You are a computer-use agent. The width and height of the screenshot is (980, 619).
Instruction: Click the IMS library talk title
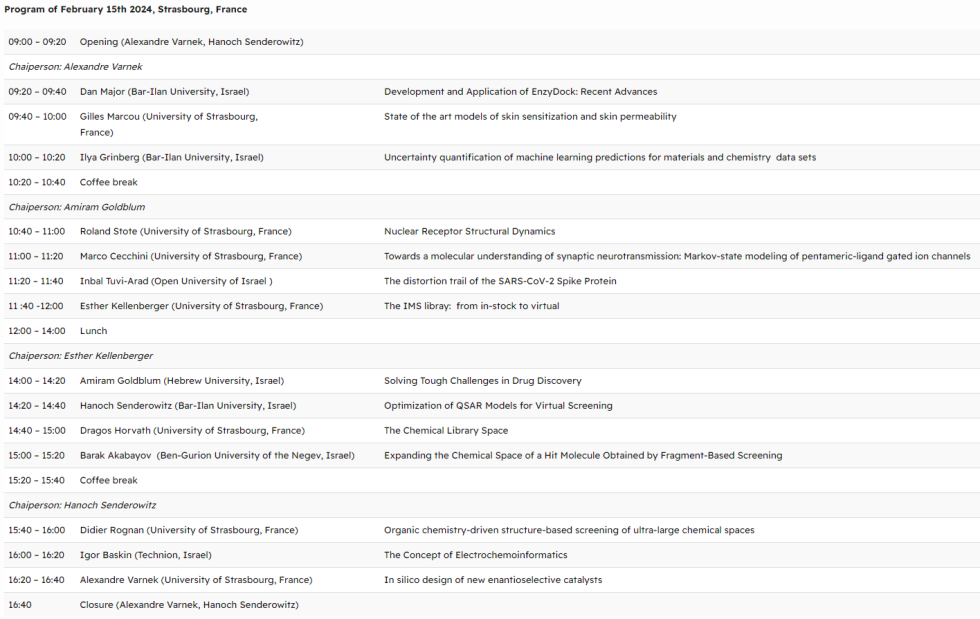(x=471, y=306)
